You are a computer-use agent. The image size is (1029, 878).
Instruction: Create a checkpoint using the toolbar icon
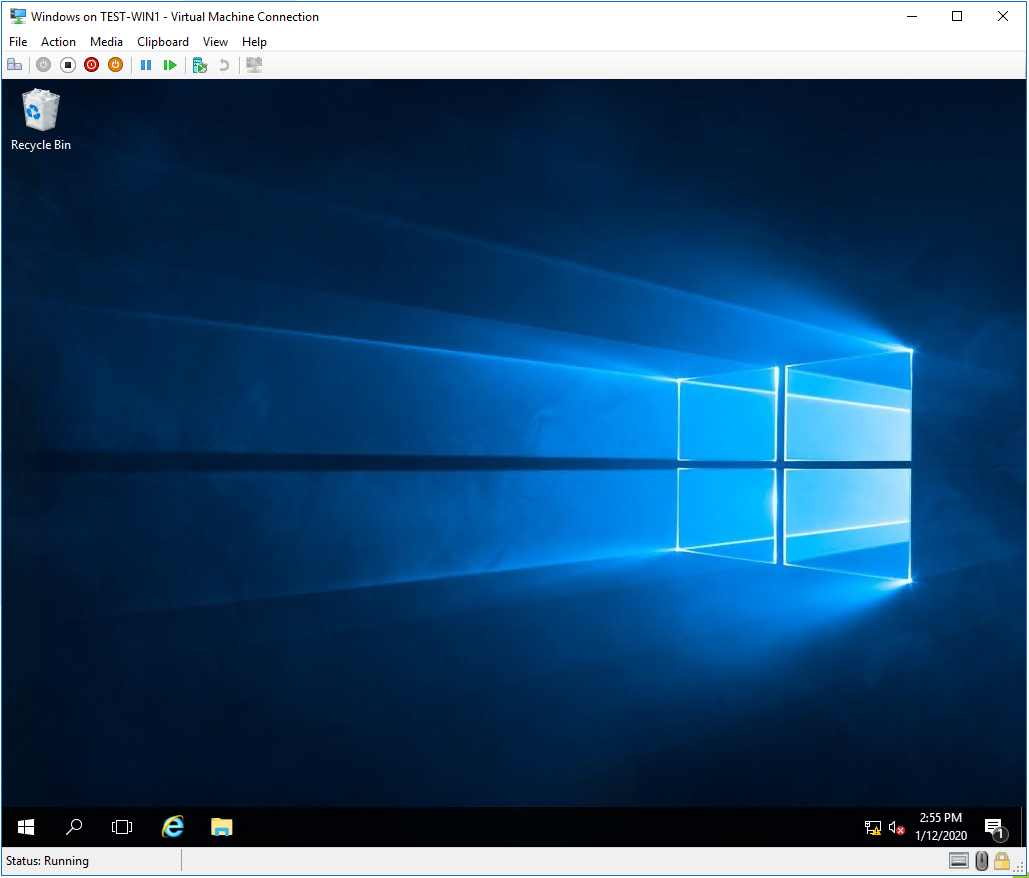[x=200, y=65]
